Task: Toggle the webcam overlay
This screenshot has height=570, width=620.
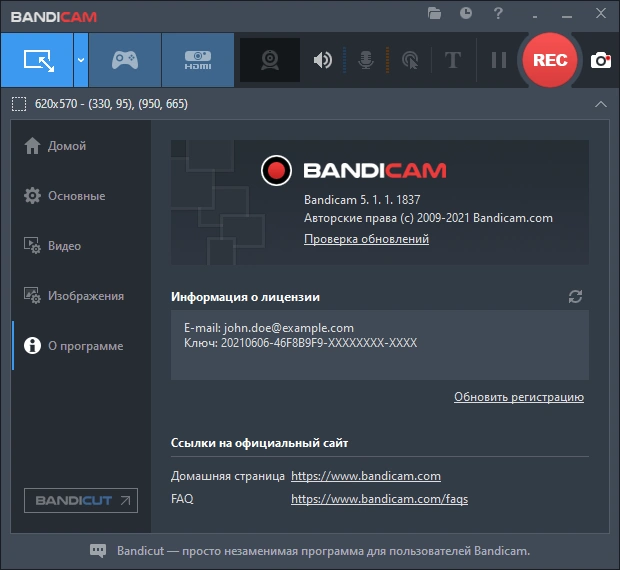Action: pos(270,60)
